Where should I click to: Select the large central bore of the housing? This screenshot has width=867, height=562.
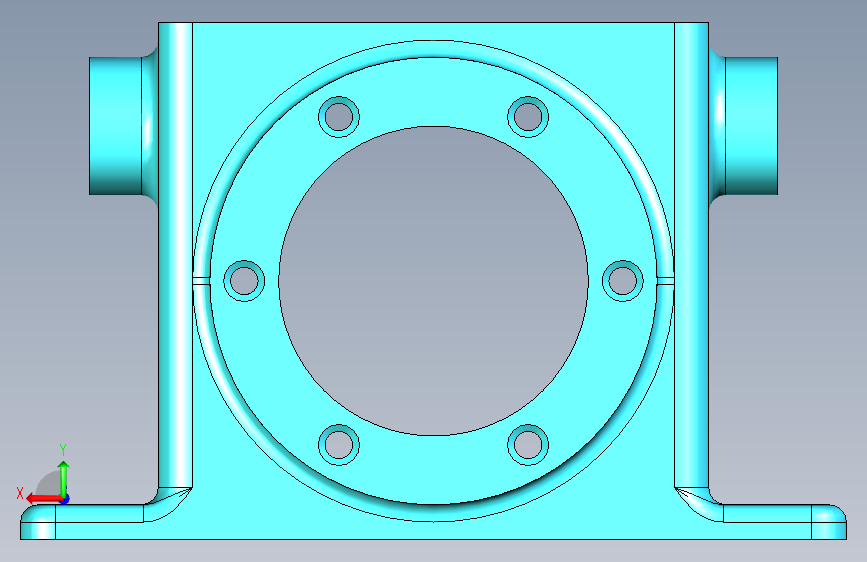click(434, 281)
